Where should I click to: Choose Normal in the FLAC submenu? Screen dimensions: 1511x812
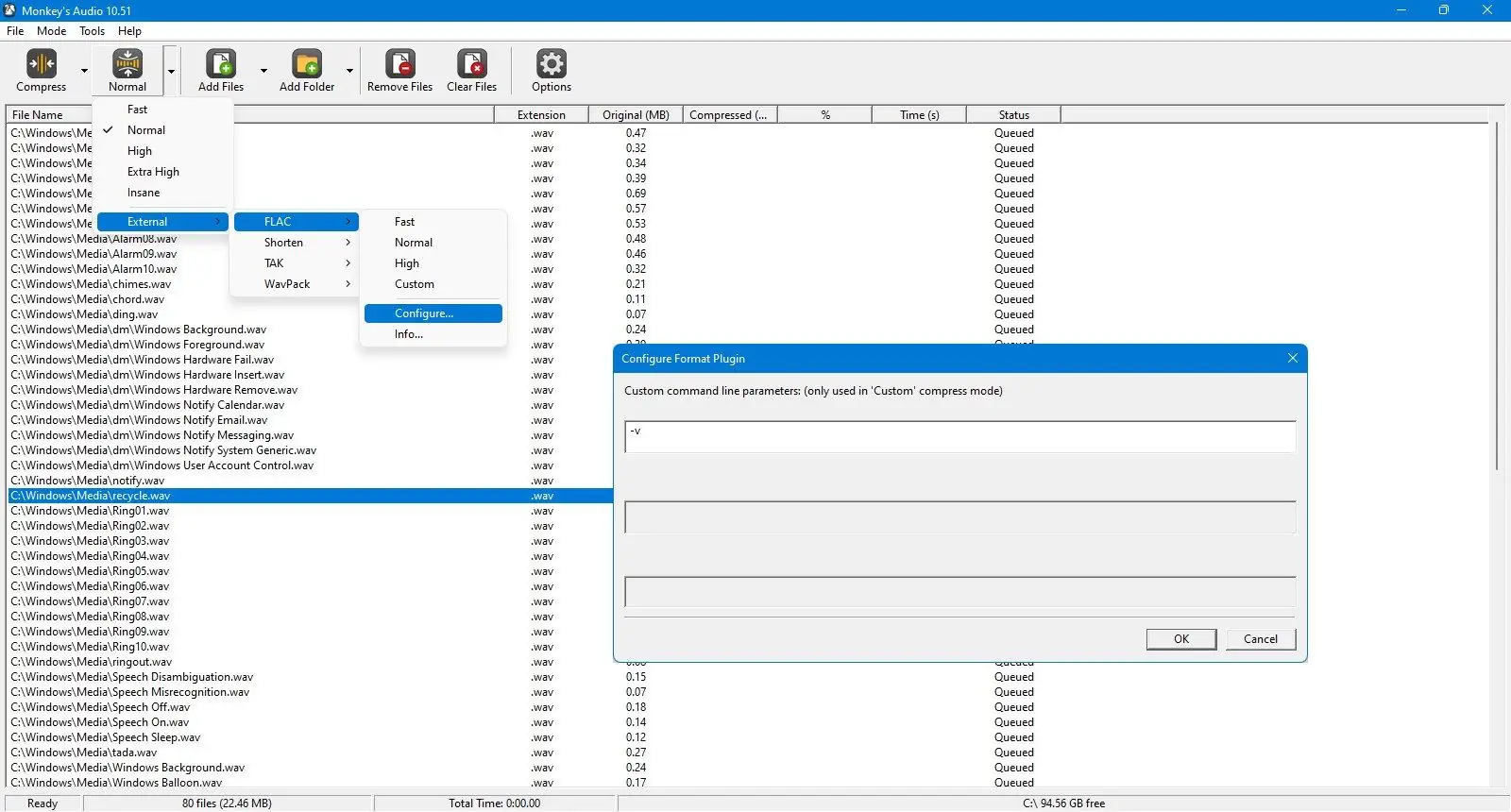[433, 243]
